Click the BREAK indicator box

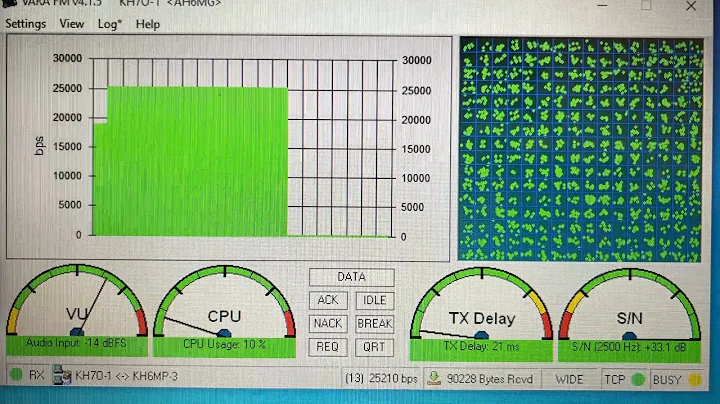coord(374,323)
